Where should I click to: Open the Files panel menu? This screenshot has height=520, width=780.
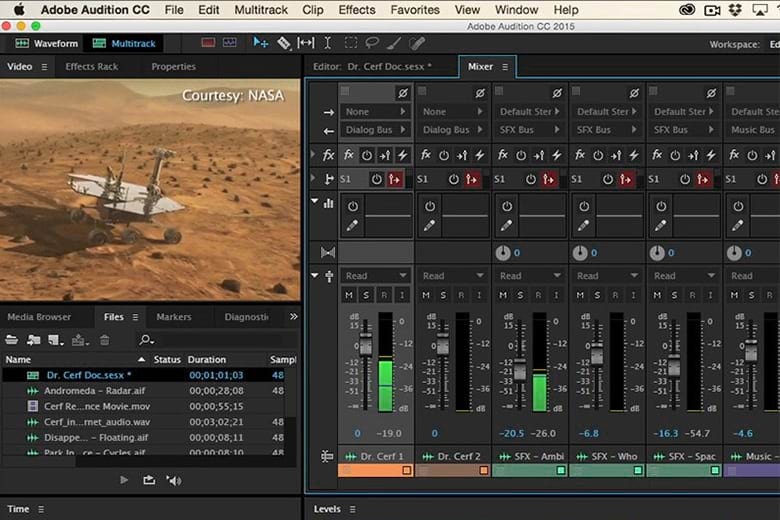tap(135, 317)
